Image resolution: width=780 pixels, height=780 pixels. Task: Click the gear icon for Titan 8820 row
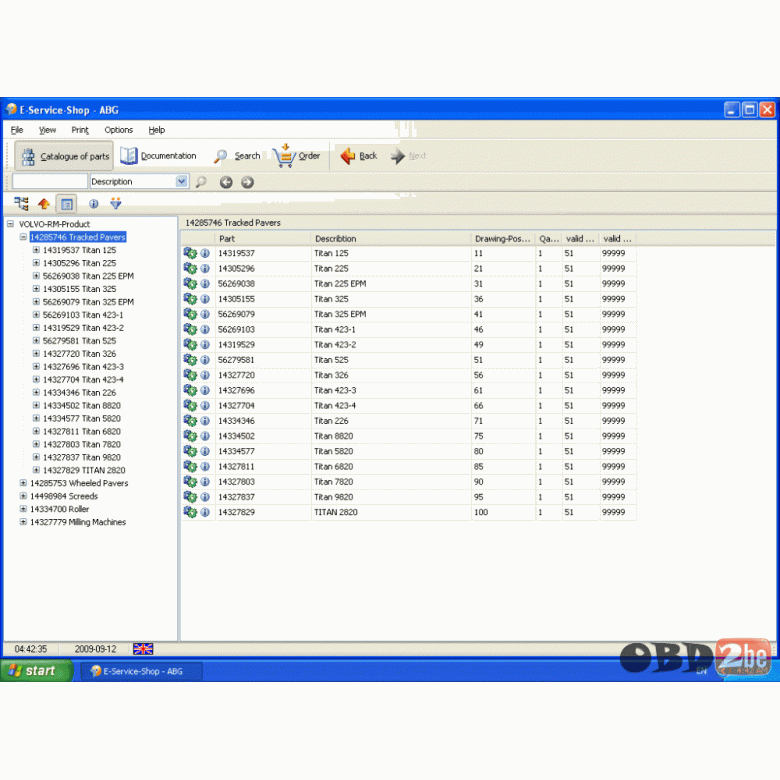190,436
